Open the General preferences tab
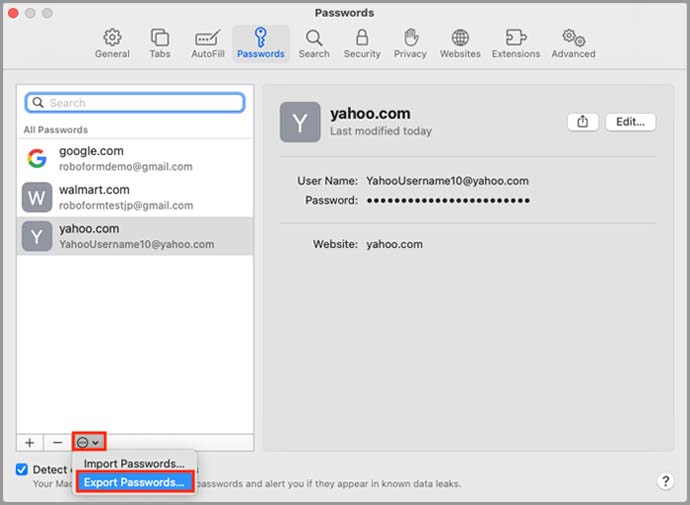The width and height of the screenshot is (690, 505). pyautogui.click(x=112, y=44)
